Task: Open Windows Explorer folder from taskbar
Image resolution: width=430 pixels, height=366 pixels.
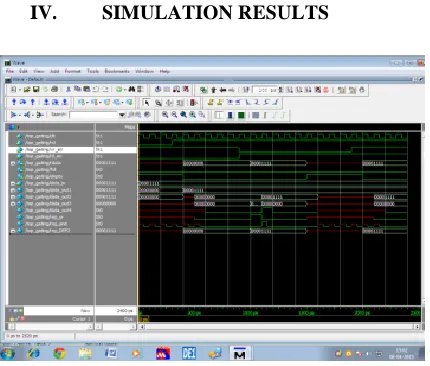Action: [x=85, y=353]
